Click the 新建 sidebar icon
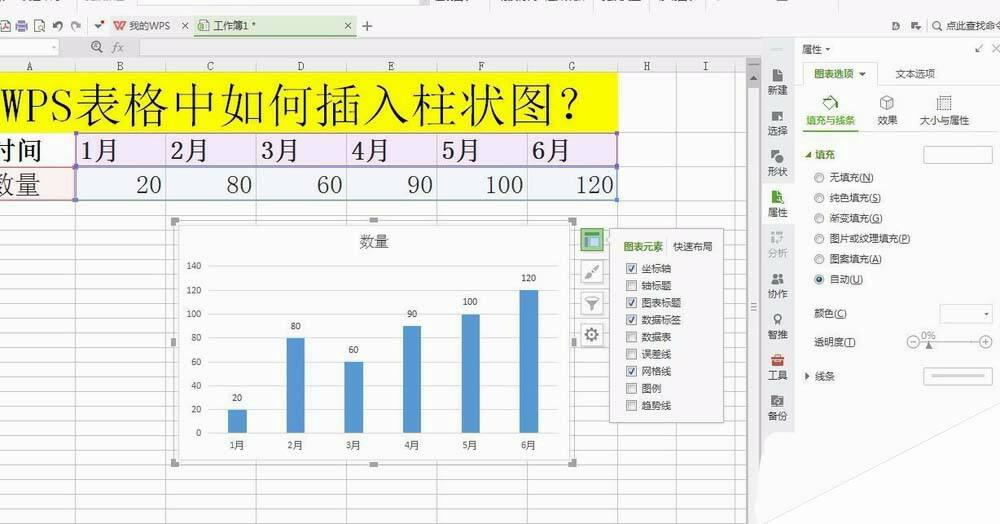 777,82
